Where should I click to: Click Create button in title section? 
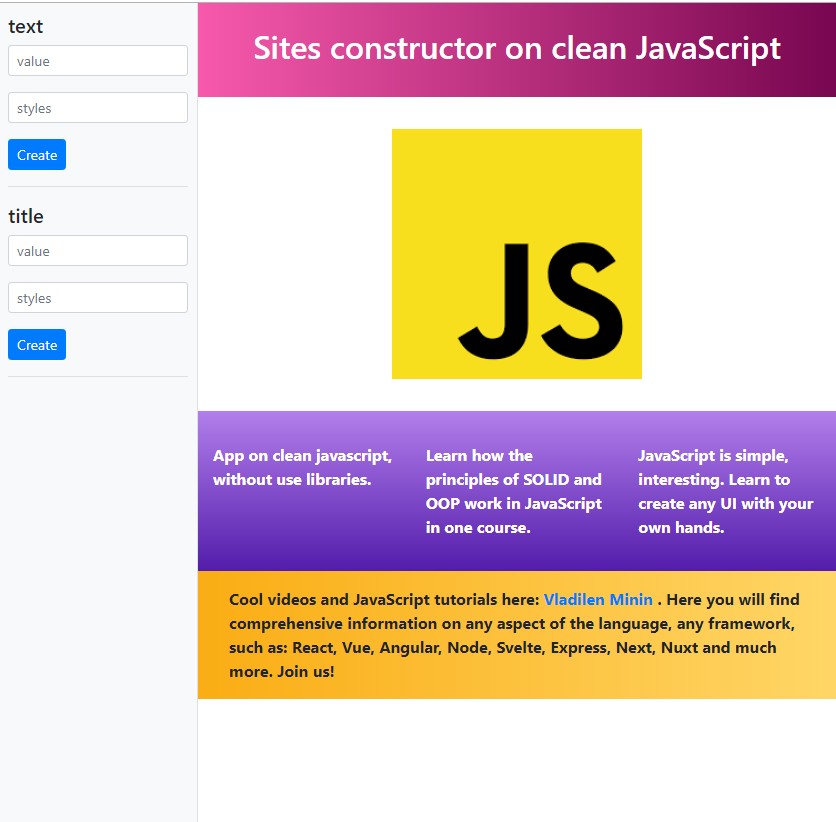click(x=37, y=344)
